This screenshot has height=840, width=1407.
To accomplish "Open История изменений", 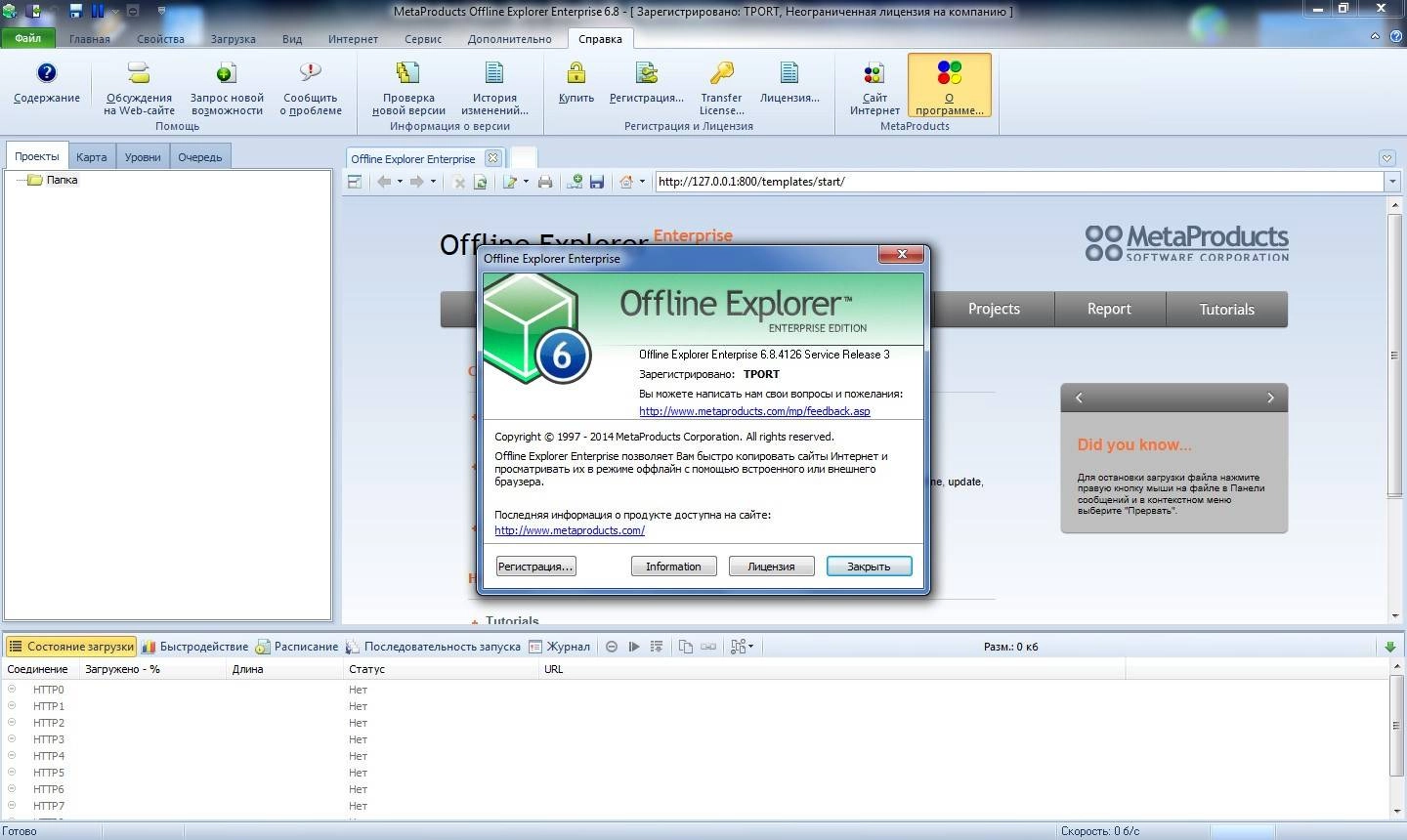I will [494, 87].
